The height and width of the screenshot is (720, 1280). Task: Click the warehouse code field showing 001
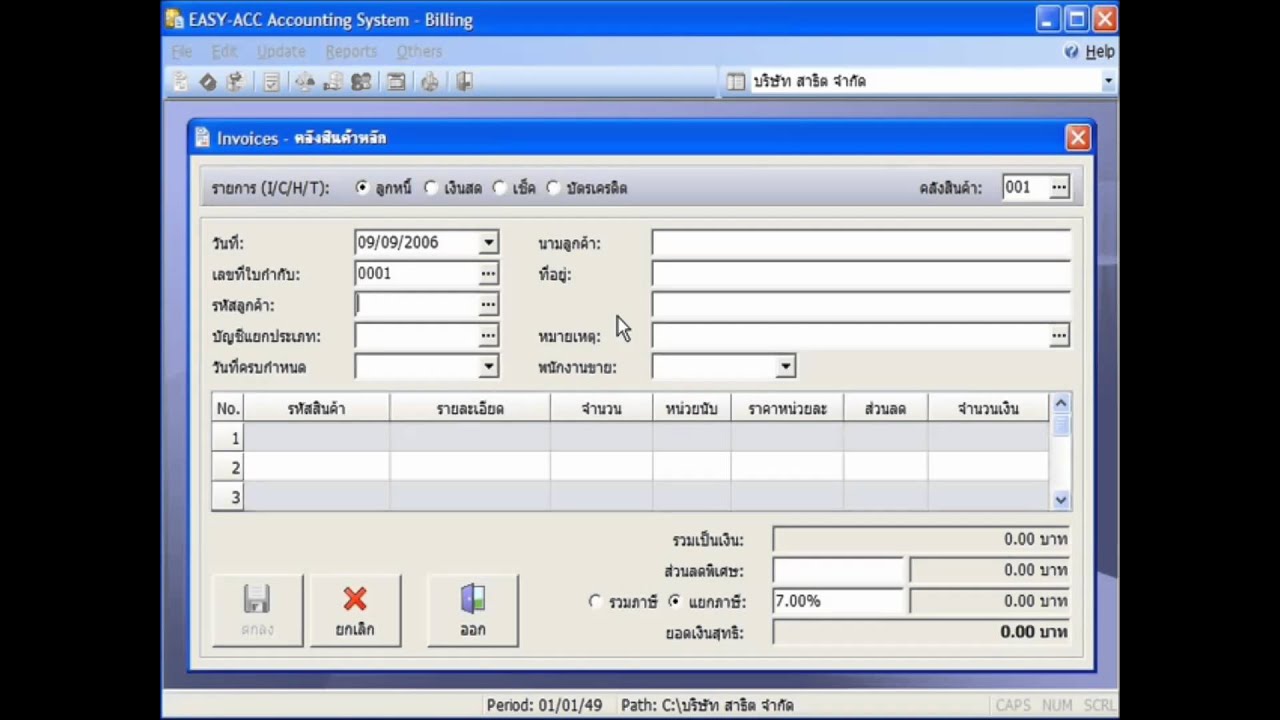[1025, 187]
